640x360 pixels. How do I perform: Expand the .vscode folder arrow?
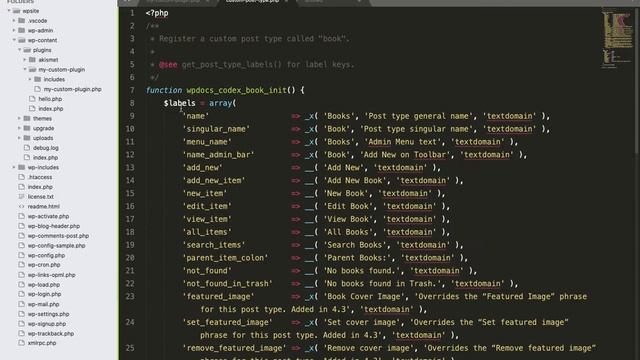[x=14, y=20]
